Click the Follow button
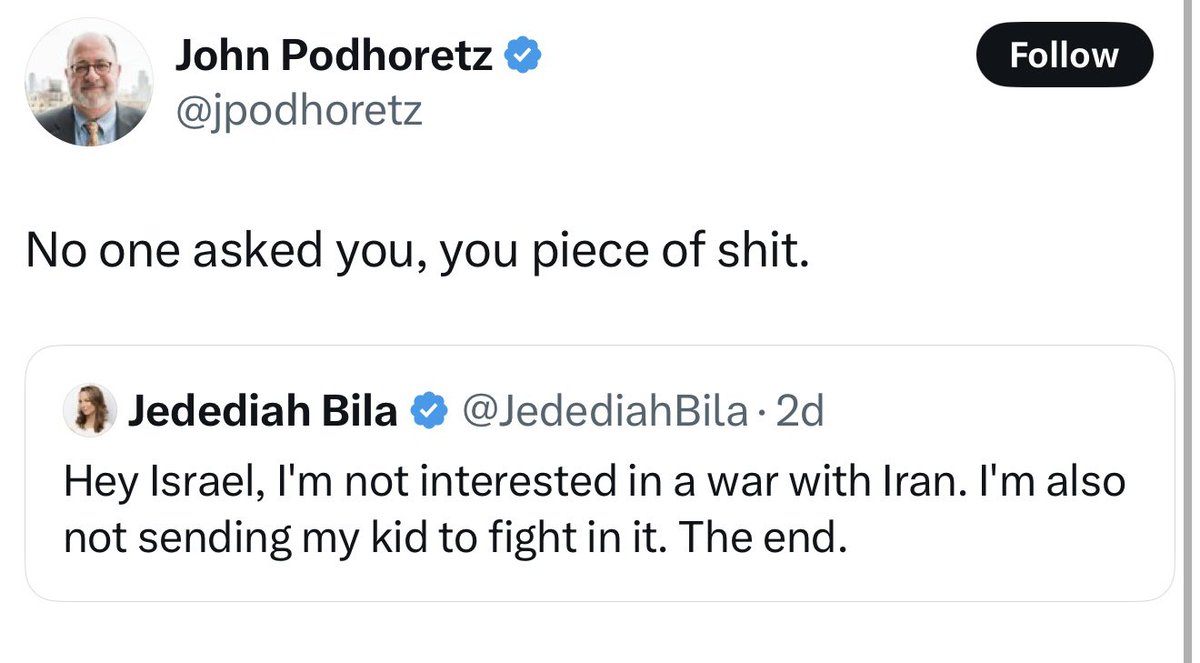The height and width of the screenshot is (663, 1200). tap(1064, 55)
